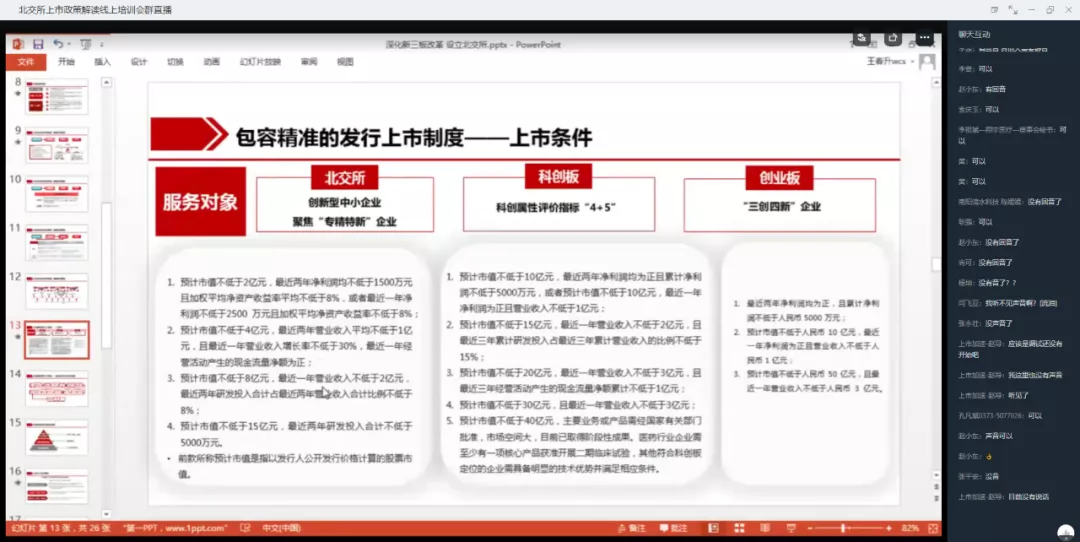Click the 82% zoom level value
The width and height of the screenshot is (1080, 542).
(910, 528)
